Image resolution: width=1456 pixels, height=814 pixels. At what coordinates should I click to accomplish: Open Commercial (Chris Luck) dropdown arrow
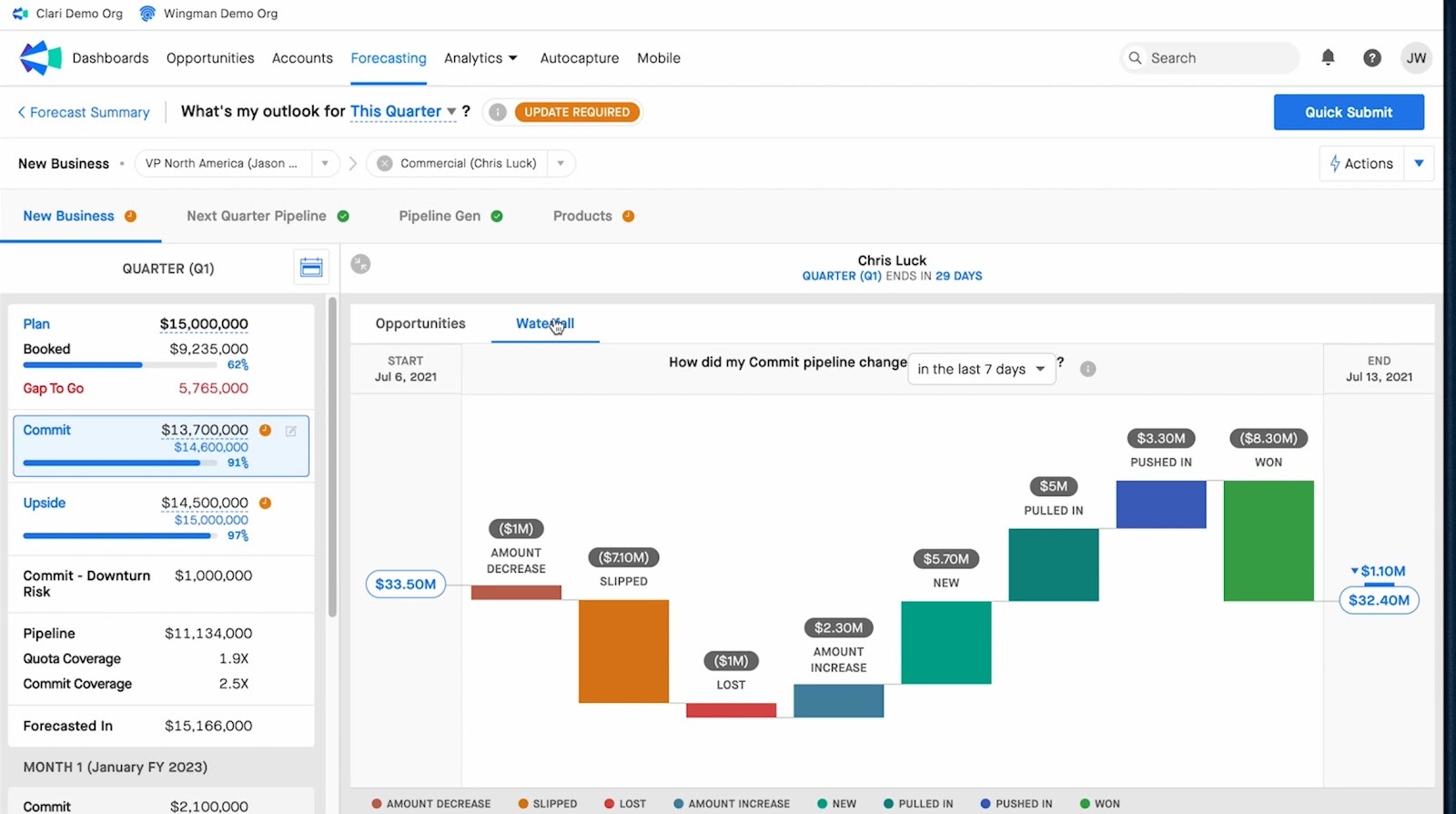click(561, 164)
